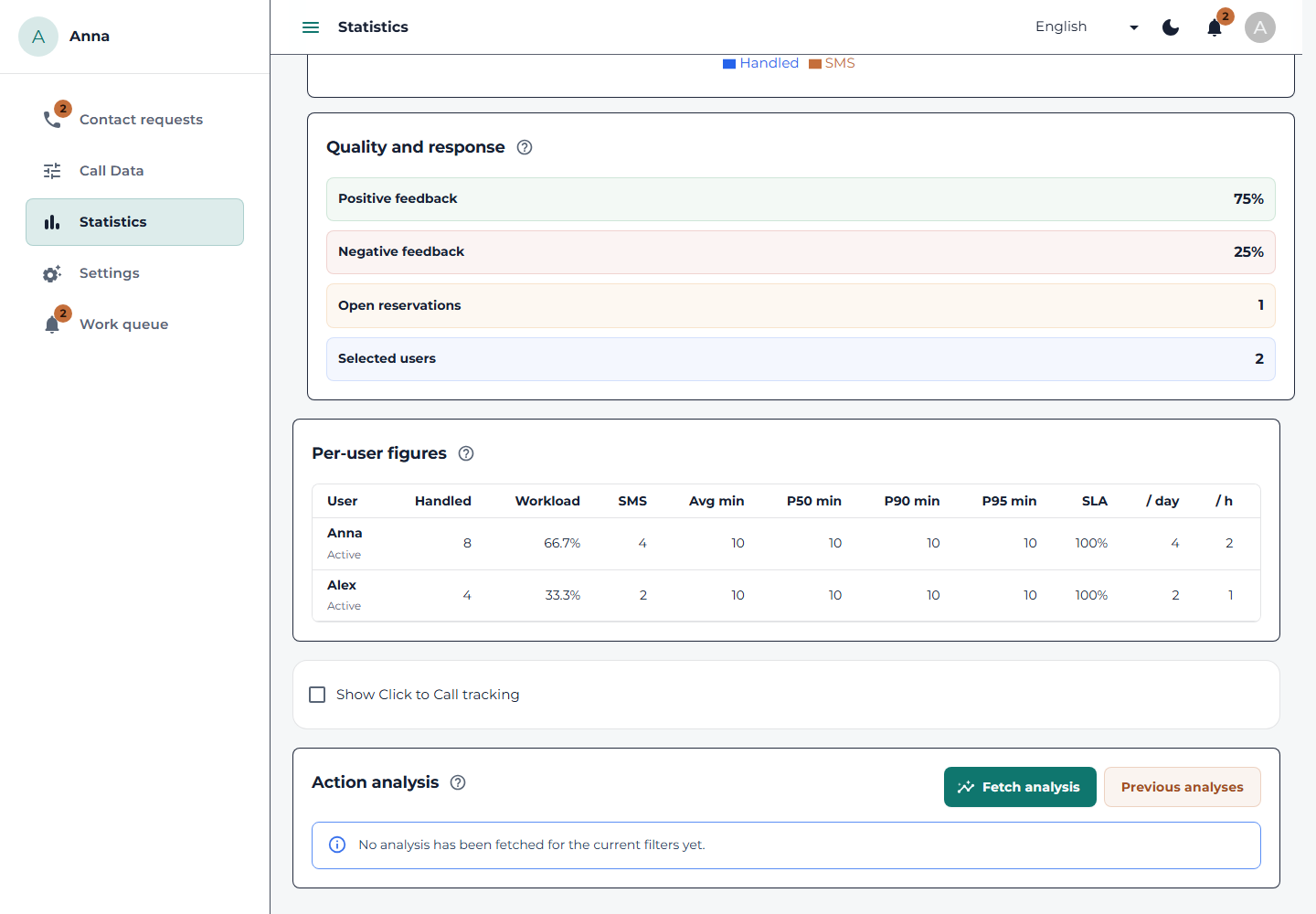Open Previous analyses
The height and width of the screenshot is (914, 1316).
(1182, 787)
